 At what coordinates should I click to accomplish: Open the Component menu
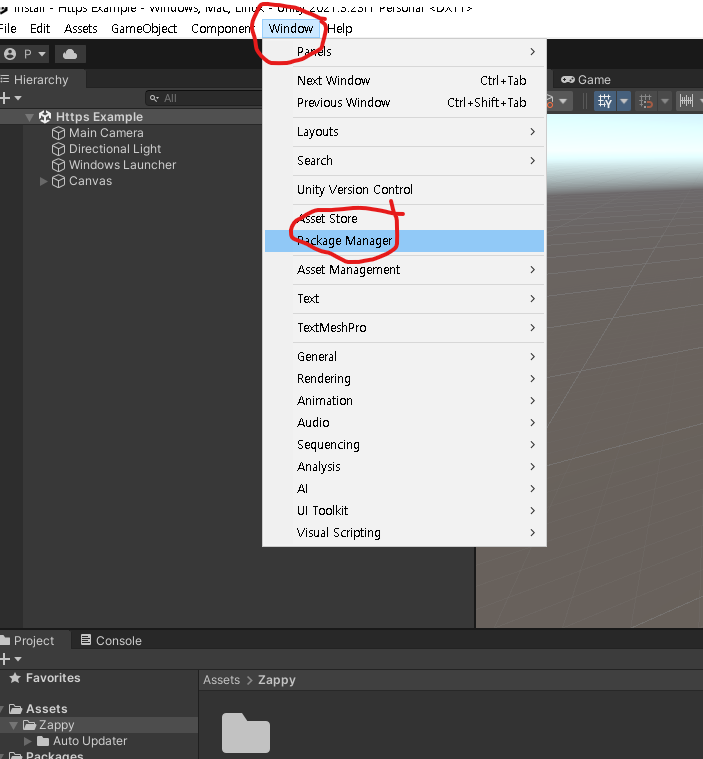pyautogui.click(x=221, y=29)
